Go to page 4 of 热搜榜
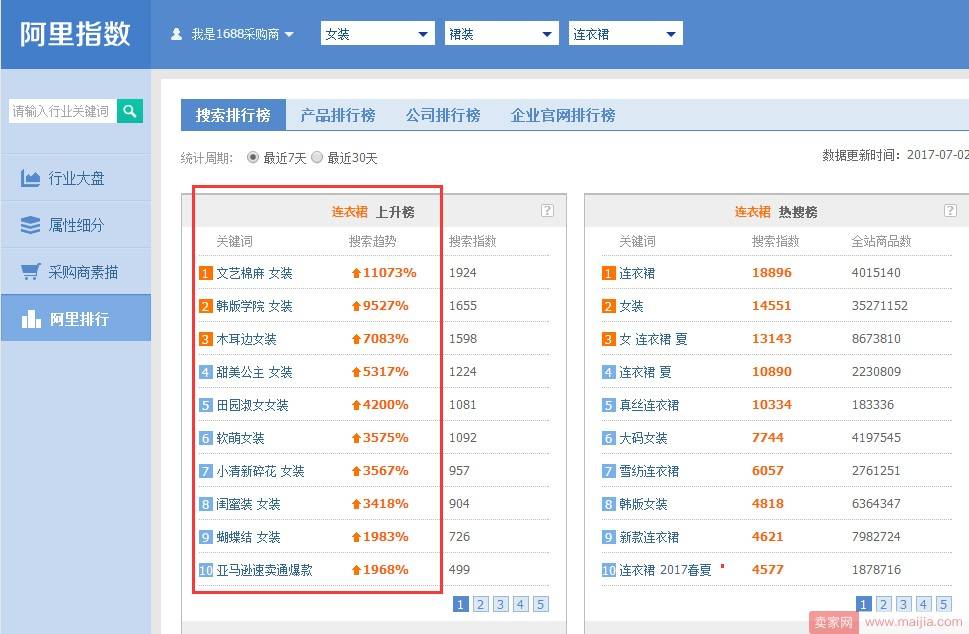969x634 pixels. point(923,604)
